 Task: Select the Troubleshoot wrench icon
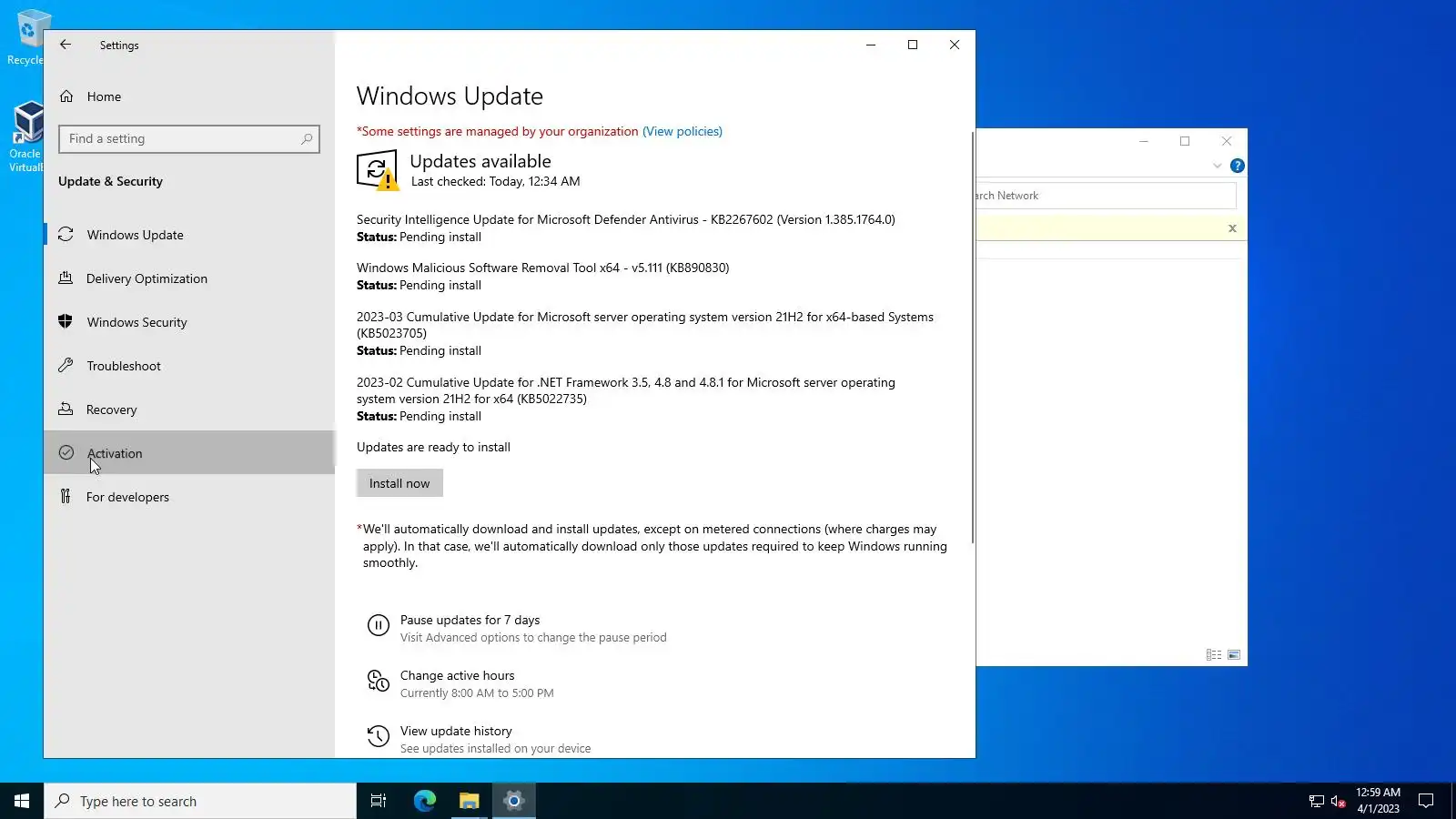[x=66, y=366]
